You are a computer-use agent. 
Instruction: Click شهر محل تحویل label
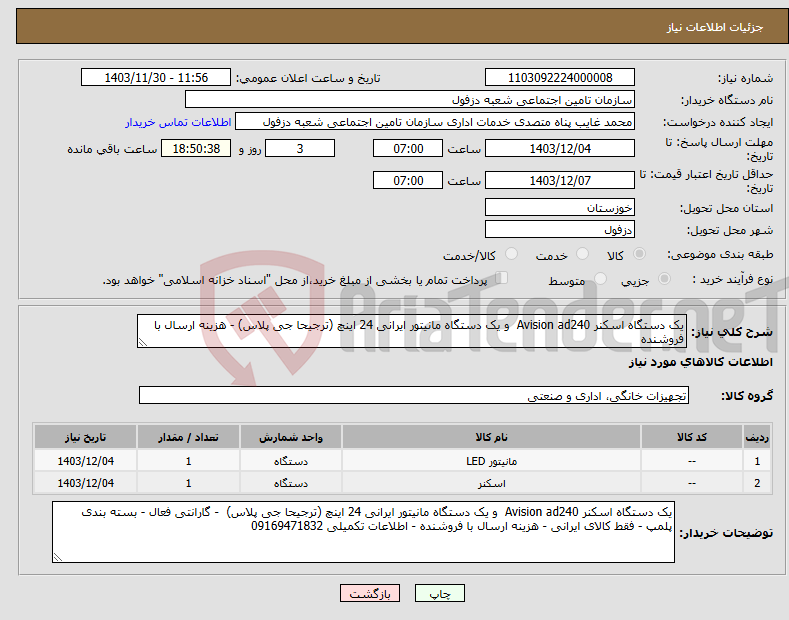(730, 230)
